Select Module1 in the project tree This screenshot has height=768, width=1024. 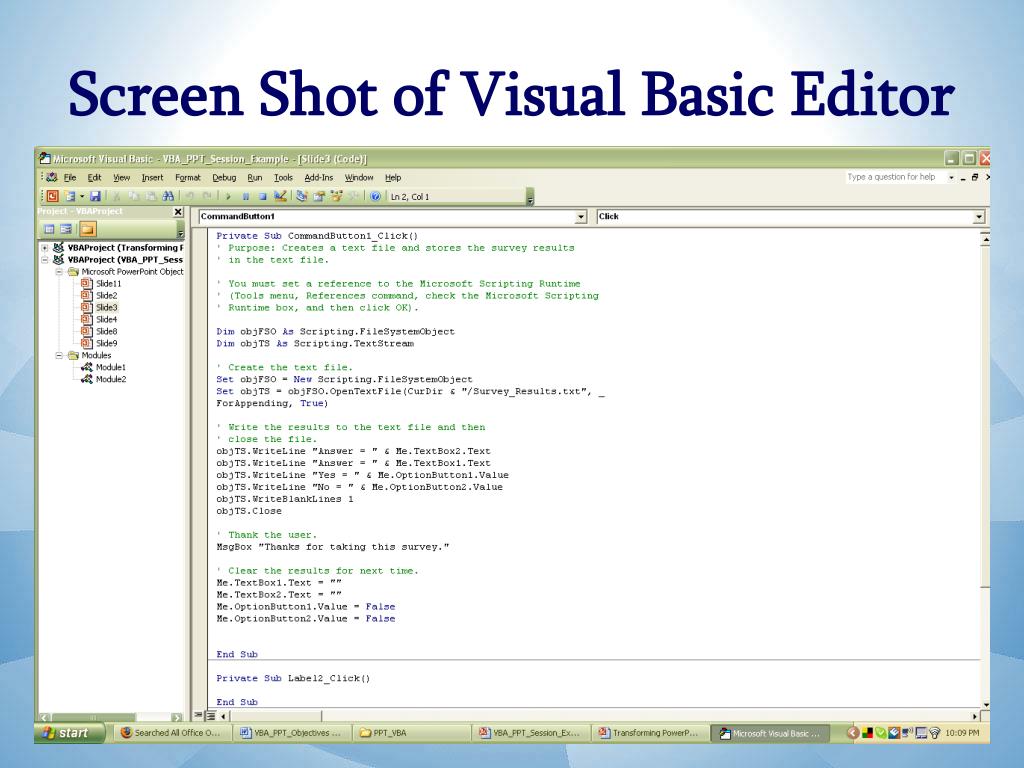(x=103, y=367)
